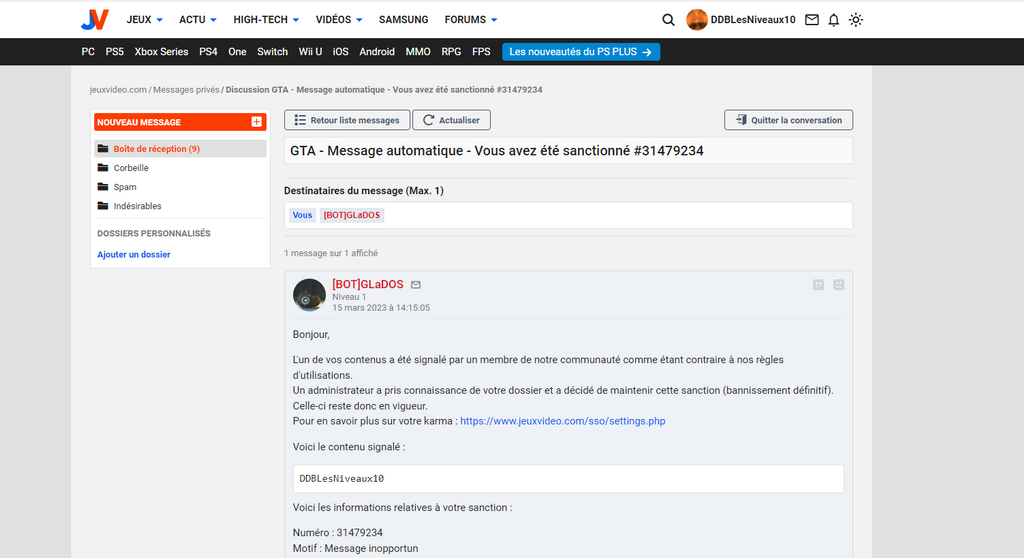Open the [BOT]GLaDOS author profile name
The width and height of the screenshot is (1024, 558).
(x=368, y=284)
